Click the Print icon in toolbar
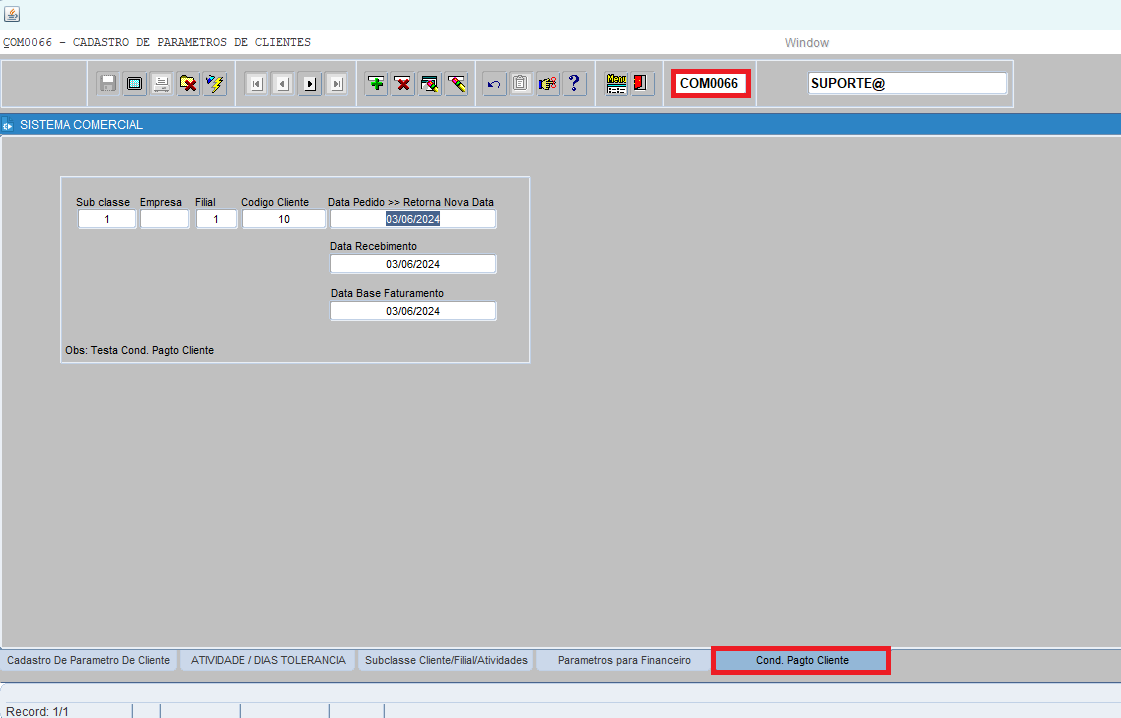This screenshot has width=1121, height=718. 162,84
